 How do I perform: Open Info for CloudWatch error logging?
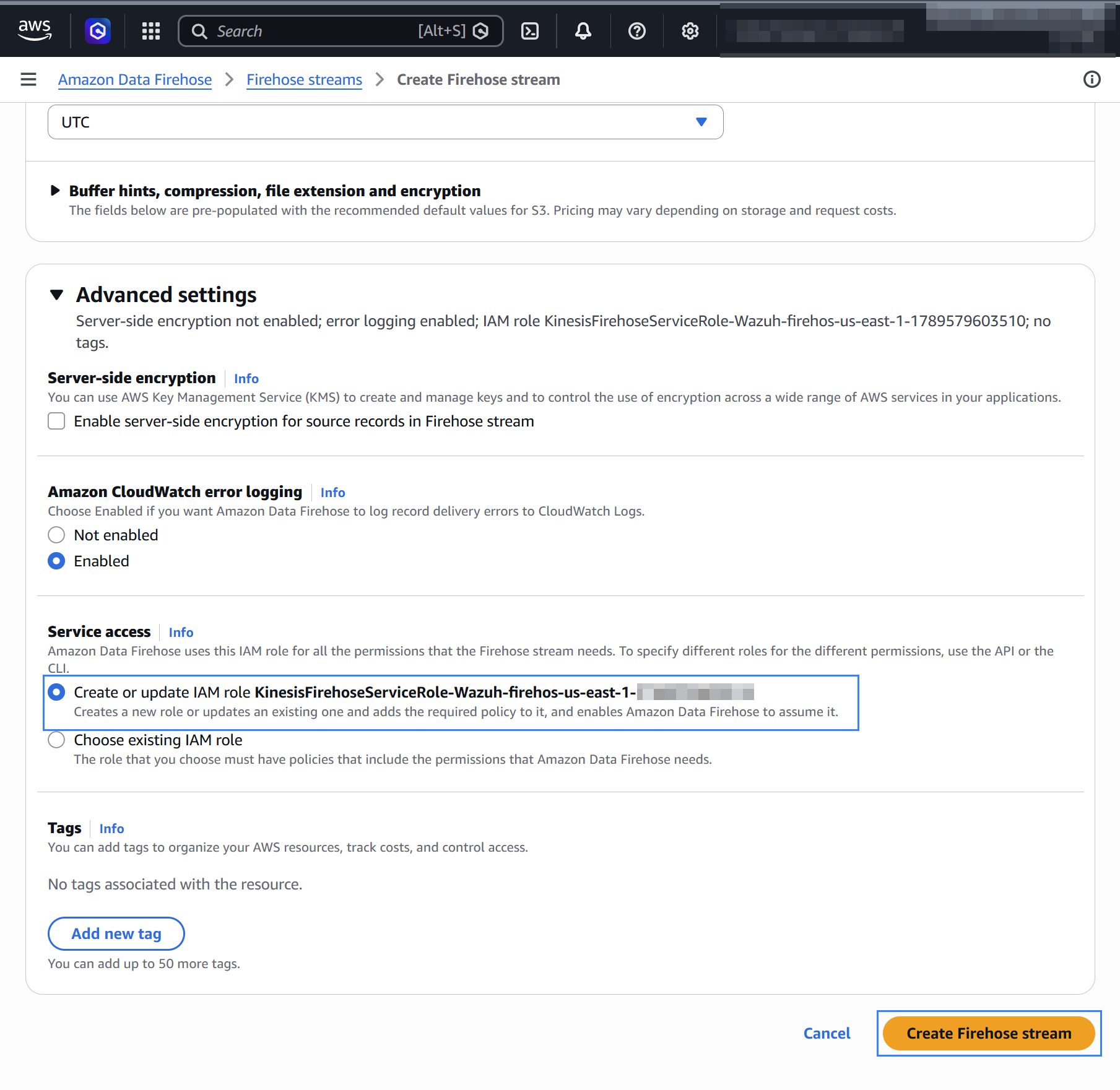coord(332,493)
